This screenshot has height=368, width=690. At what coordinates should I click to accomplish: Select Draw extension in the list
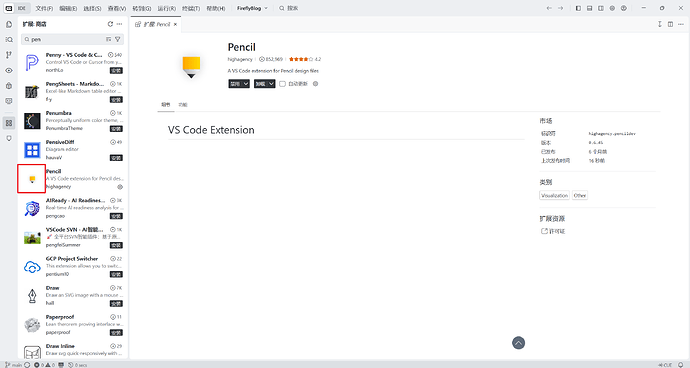[73, 295]
